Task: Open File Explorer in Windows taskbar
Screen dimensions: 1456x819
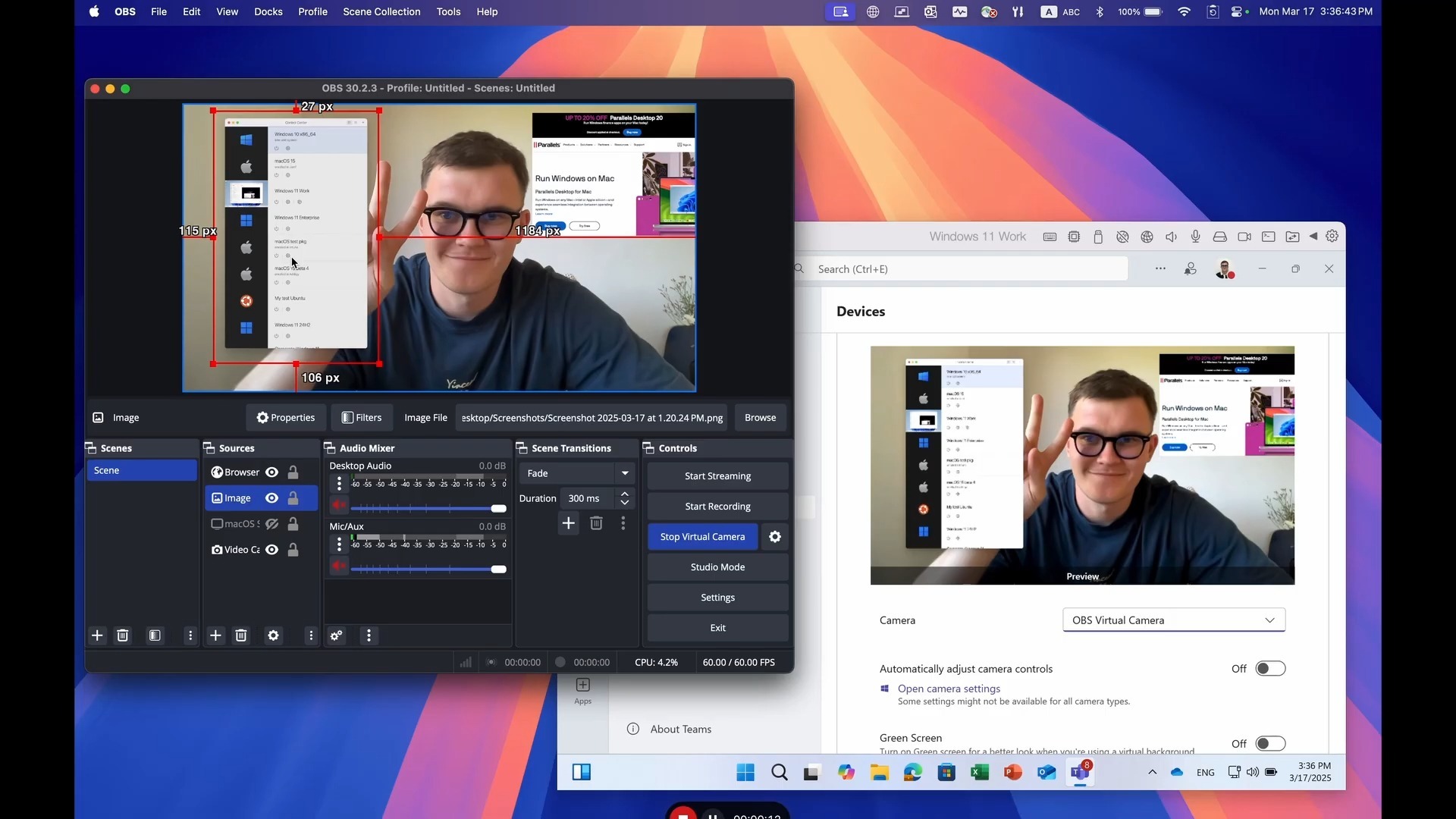Action: coord(880,772)
